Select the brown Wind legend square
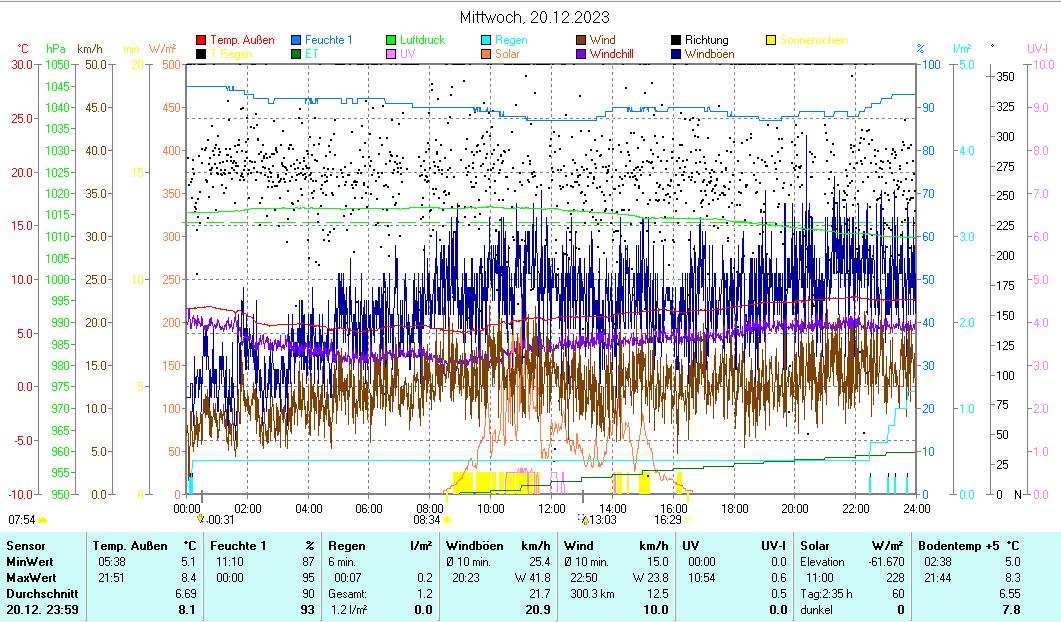1061x622 pixels. click(x=582, y=40)
